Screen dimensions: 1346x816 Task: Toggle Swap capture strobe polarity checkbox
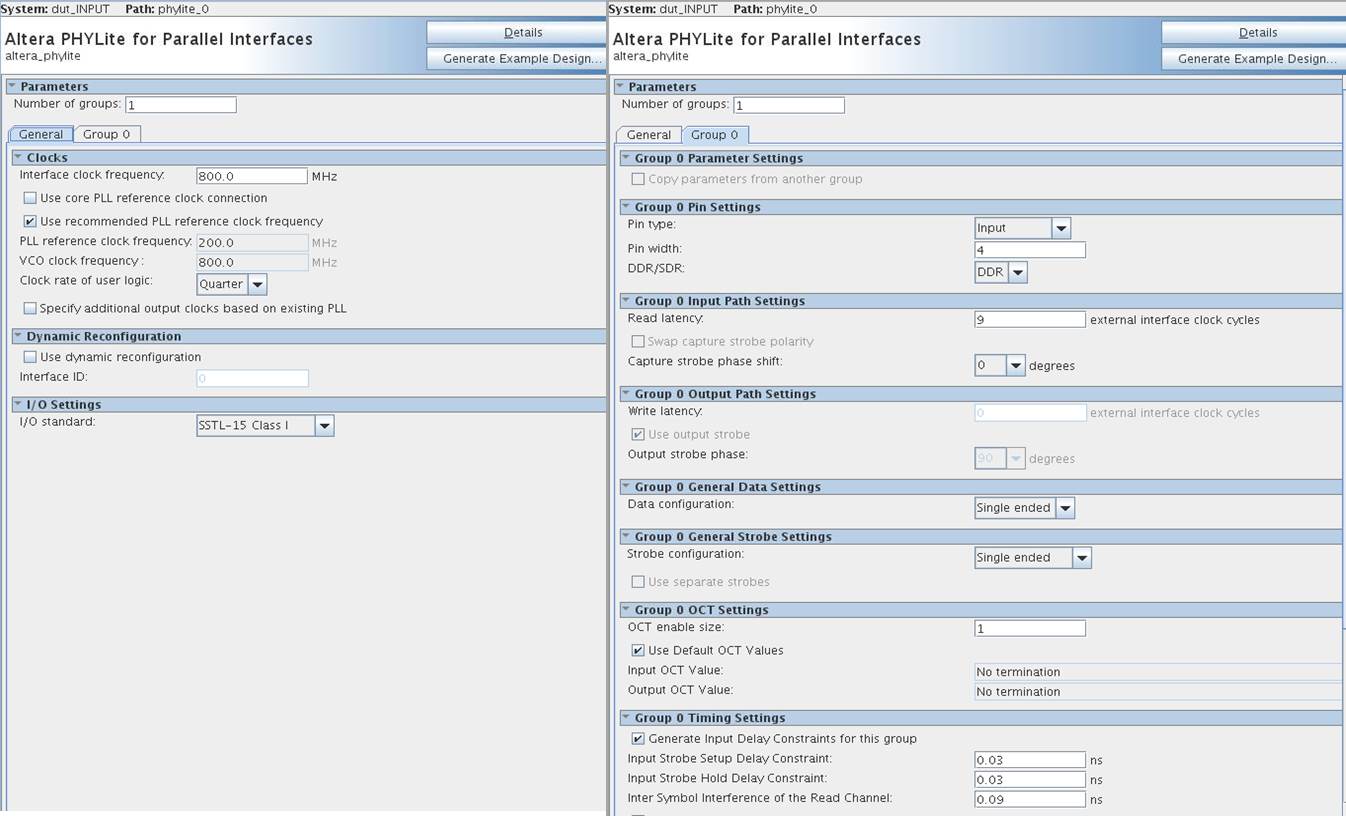[x=638, y=341]
